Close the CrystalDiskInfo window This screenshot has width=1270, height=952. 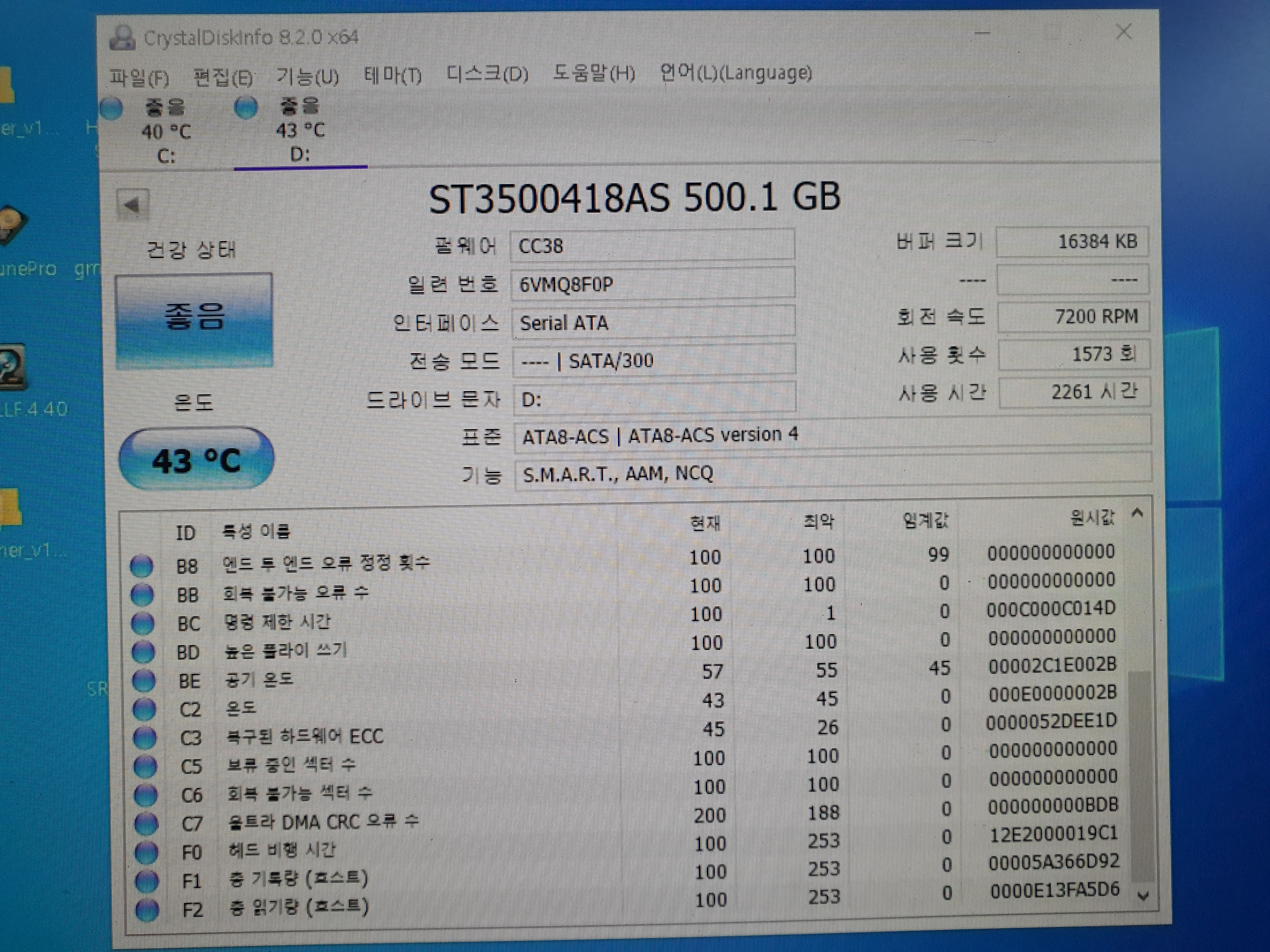tap(1124, 31)
